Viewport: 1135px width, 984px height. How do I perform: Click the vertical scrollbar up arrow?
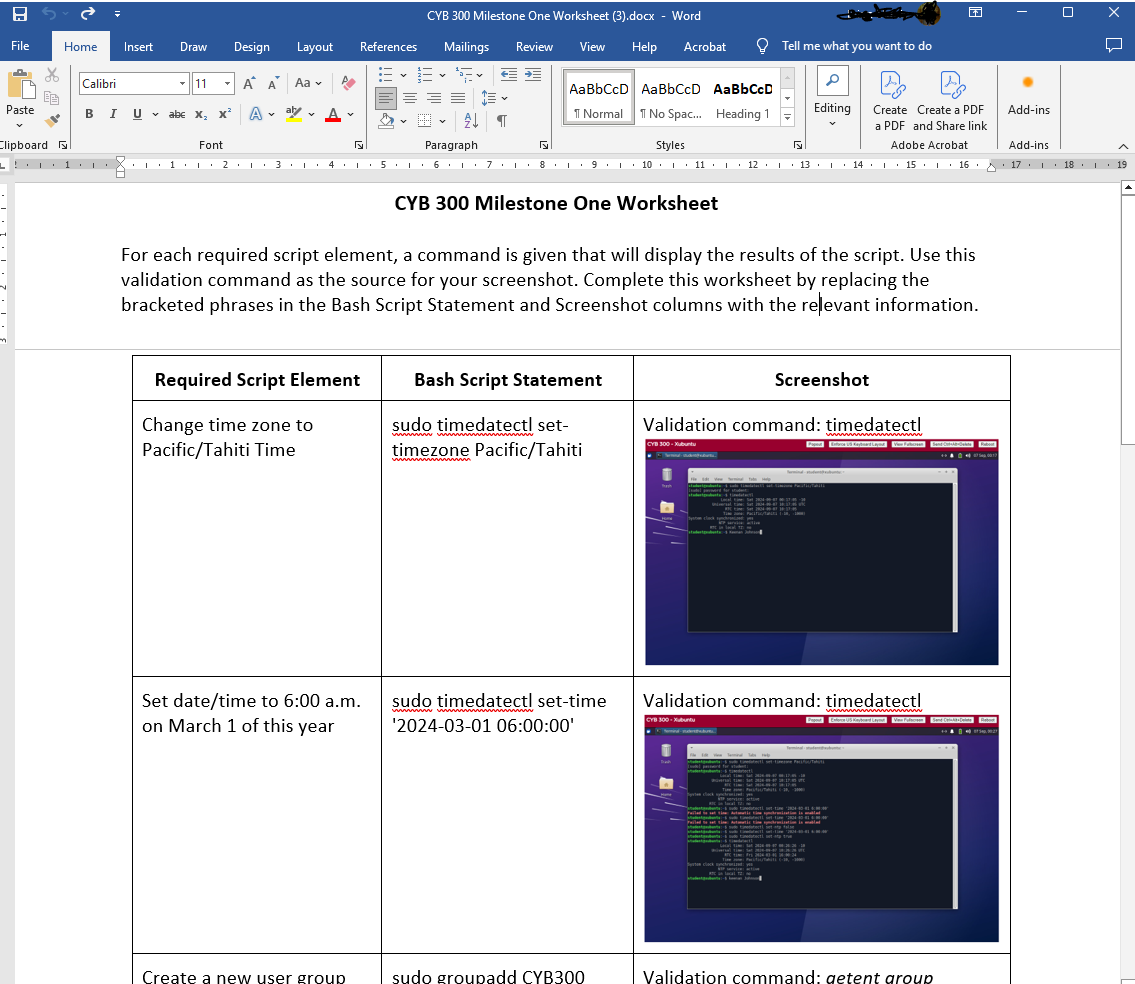pyautogui.click(x=1128, y=188)
